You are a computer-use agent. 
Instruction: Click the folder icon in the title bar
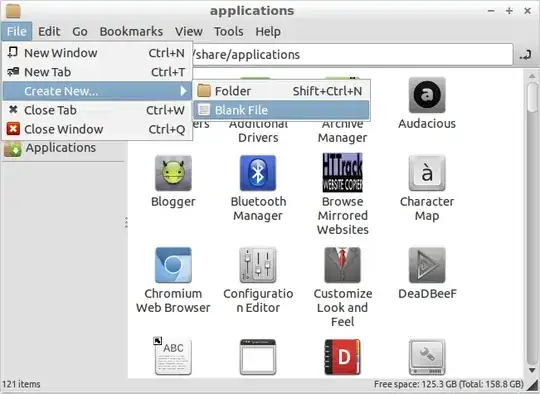click(x=13, y=11)
